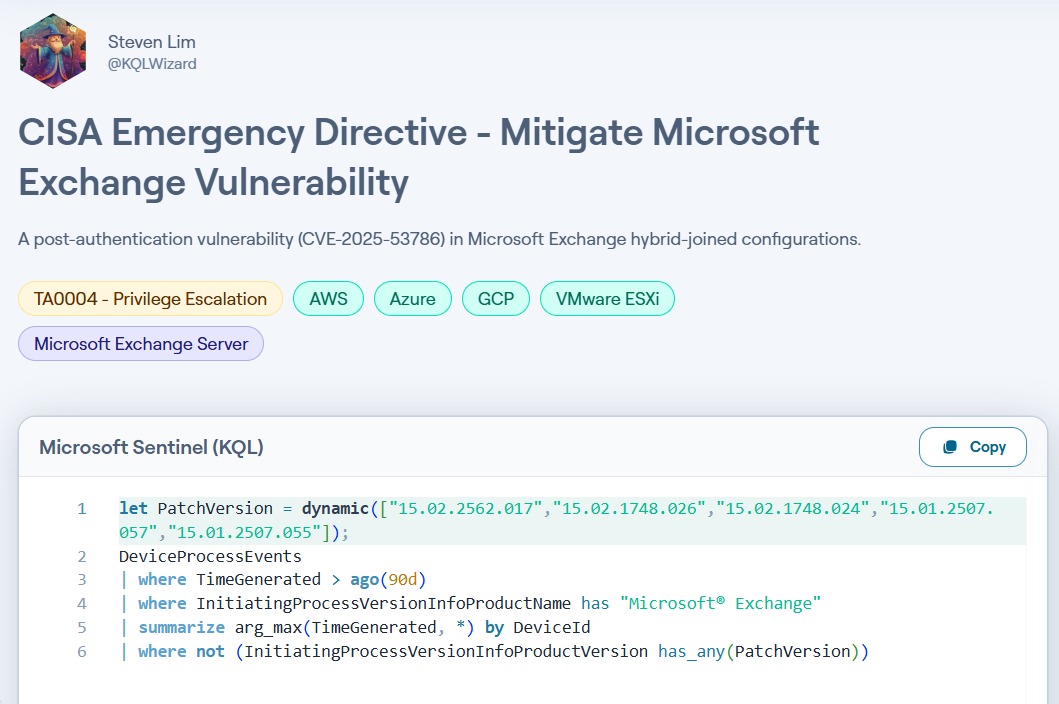The image size is (1059, 704).
Task: Select the Azure tag
Action: point(413,299)
